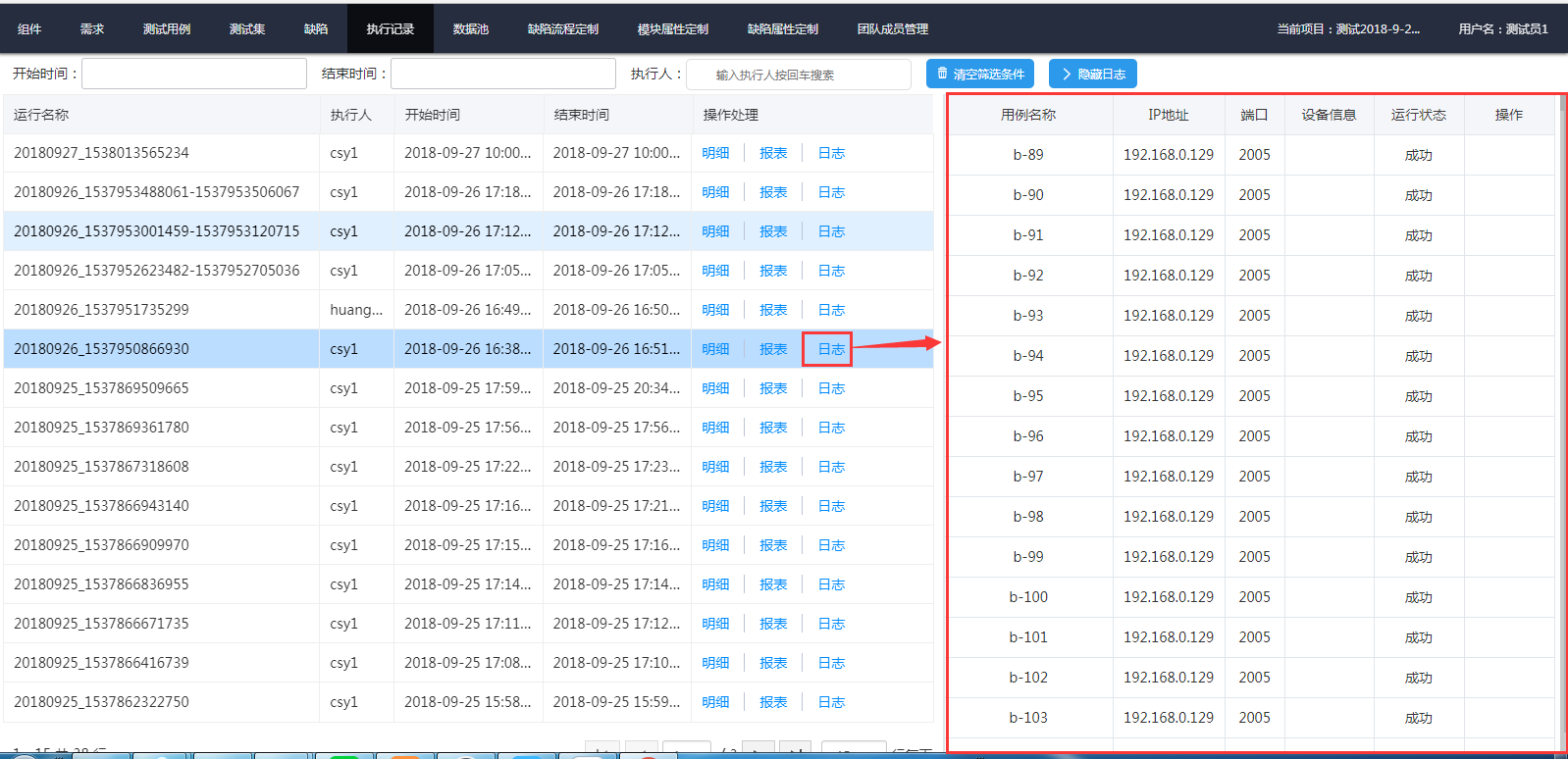Screen dimensions: 1568x759
Task: Show 日志 for run 20180925_1537862322750
Action: pyautogui.click(x=831, y=702)
